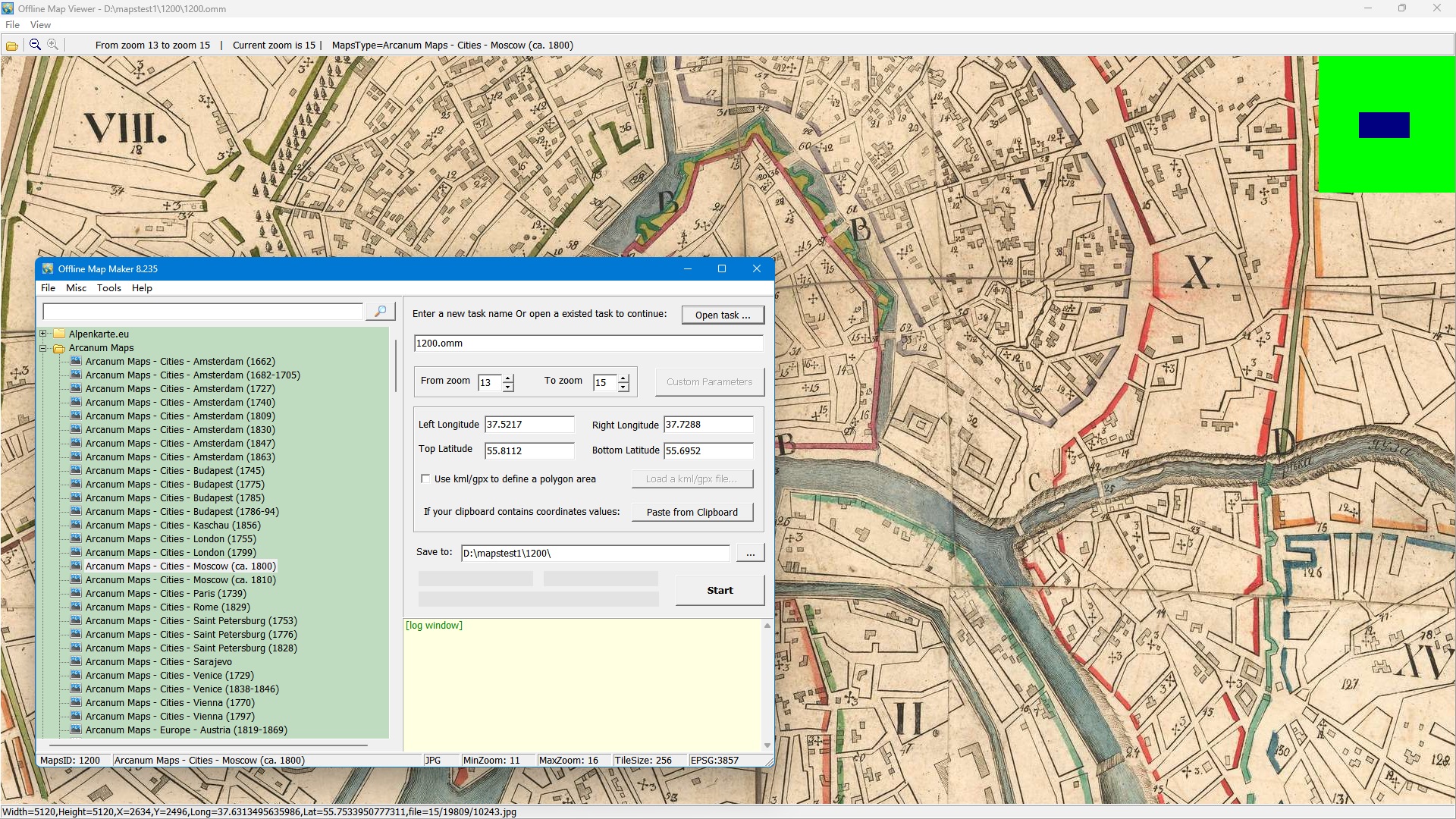
Task: Click the Sarajevo map icon
Action: [76, 662]
